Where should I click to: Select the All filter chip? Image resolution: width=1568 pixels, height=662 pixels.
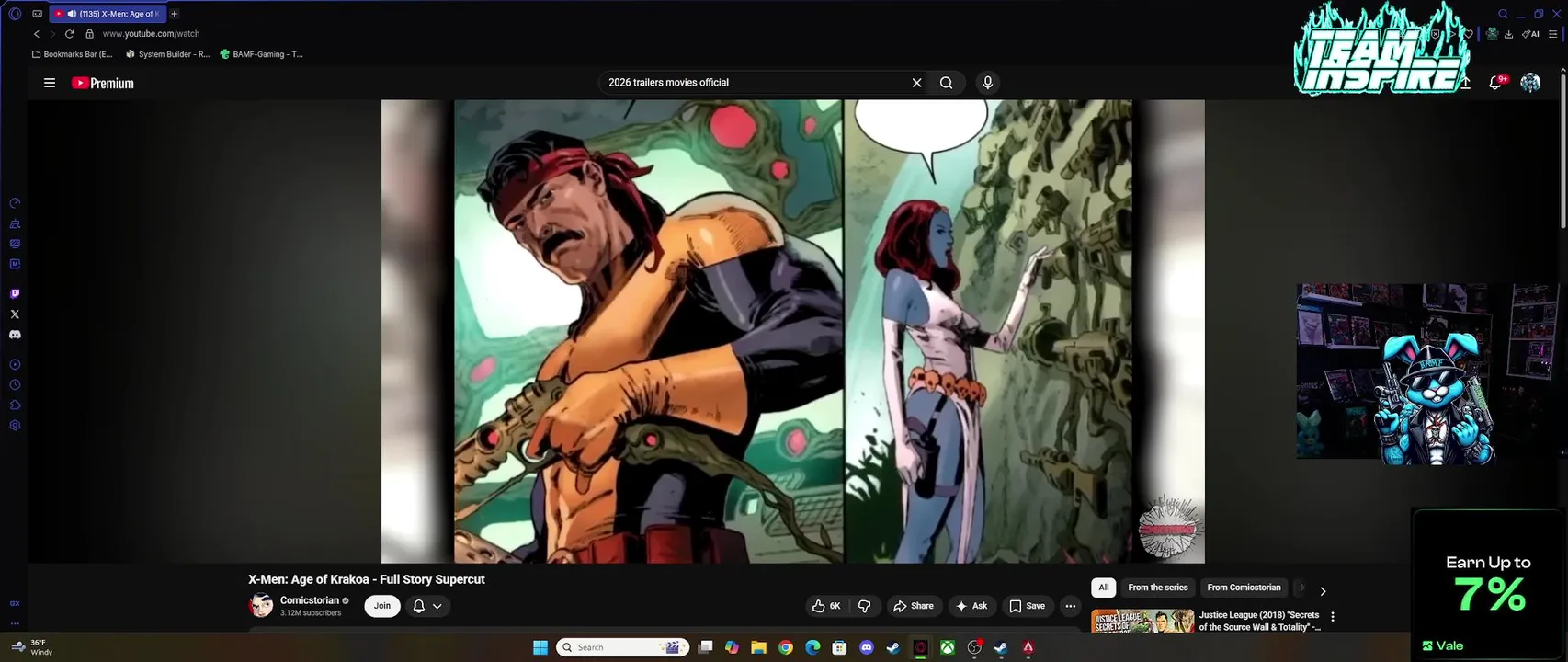point(1103,588)
